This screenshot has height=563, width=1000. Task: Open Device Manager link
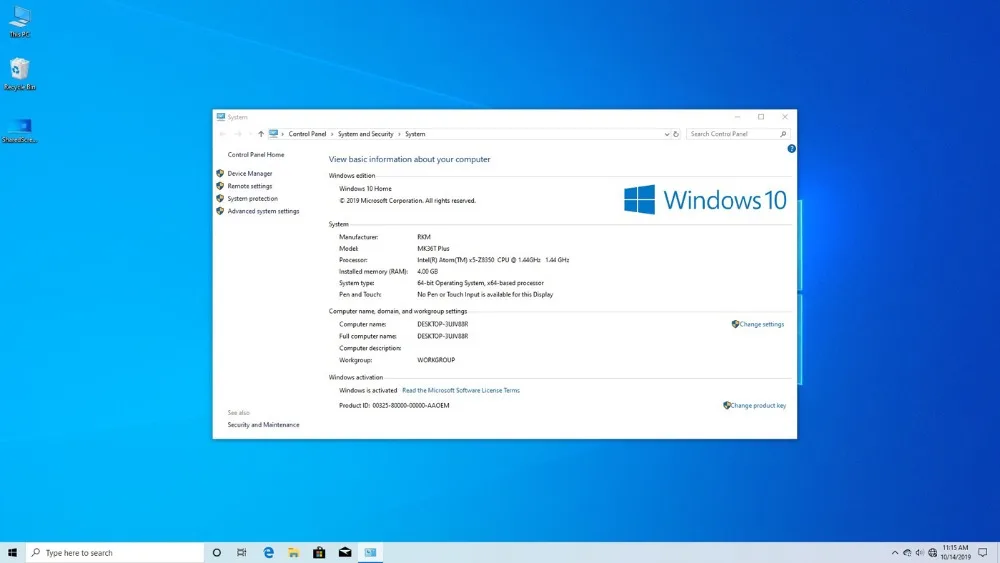pos(249,173)
